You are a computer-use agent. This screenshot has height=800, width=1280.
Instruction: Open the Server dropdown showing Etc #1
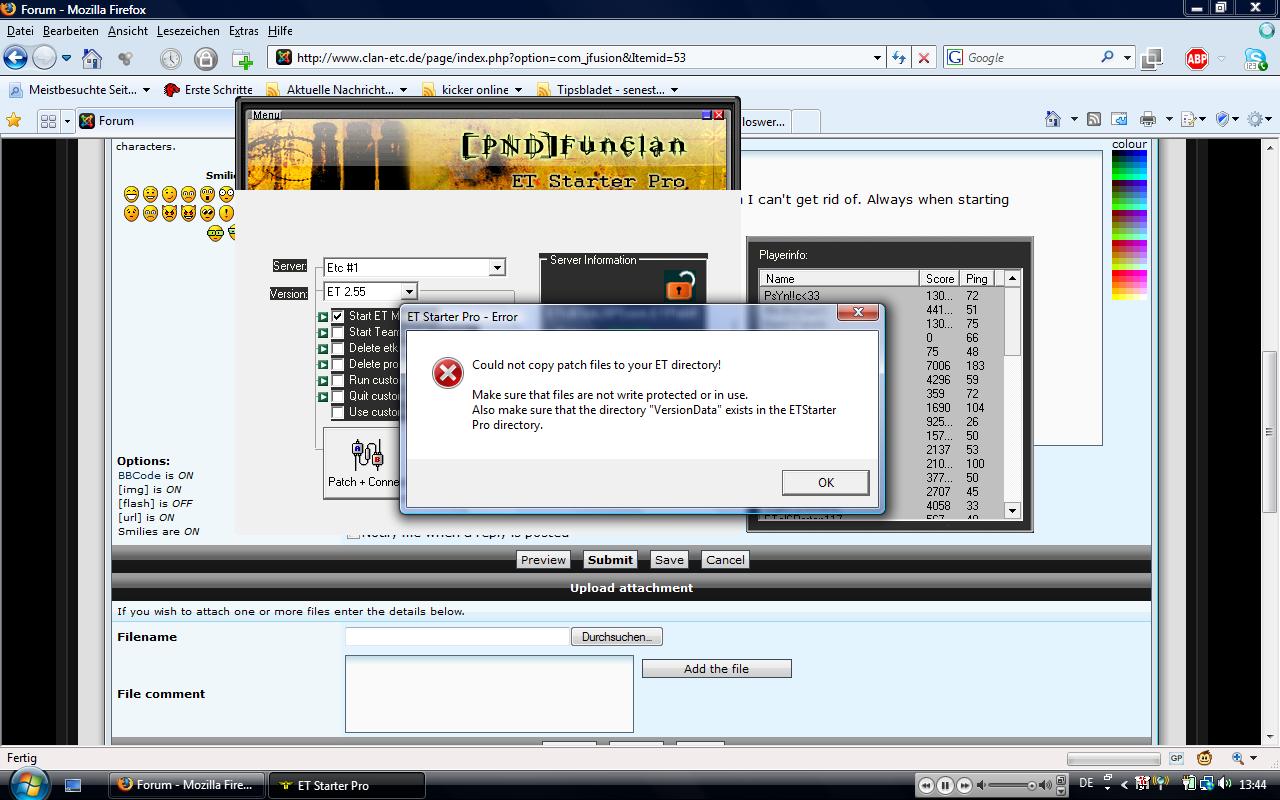point(496,268)
